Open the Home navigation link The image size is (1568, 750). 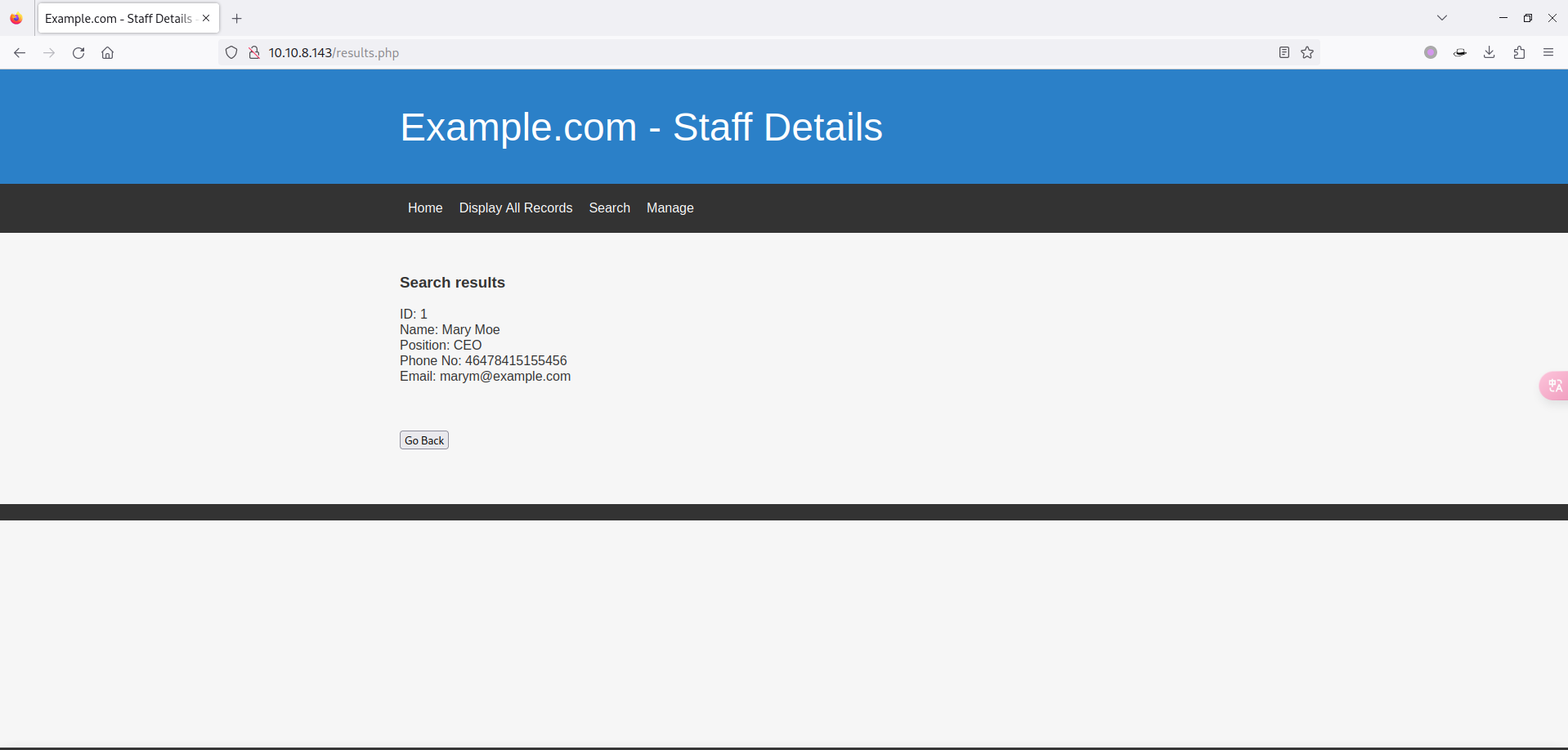425,208
